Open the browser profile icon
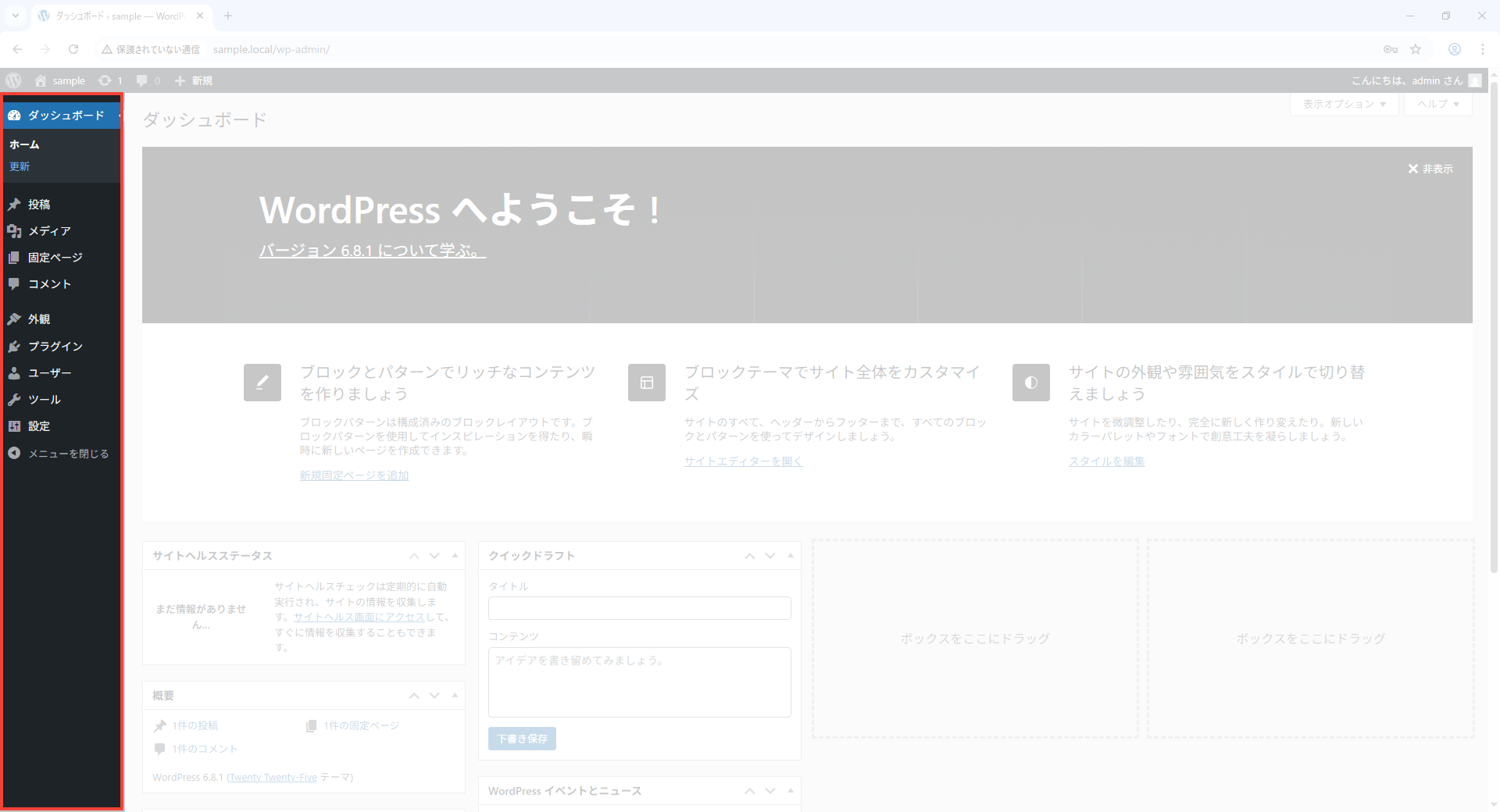This screenshot has width=1500, height=812. (x=1455, y=49)
